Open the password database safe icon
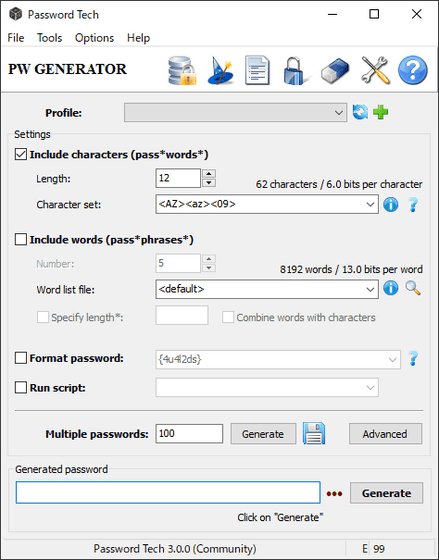Viewport: 439px width, 560px height. [x=182, y=70]
